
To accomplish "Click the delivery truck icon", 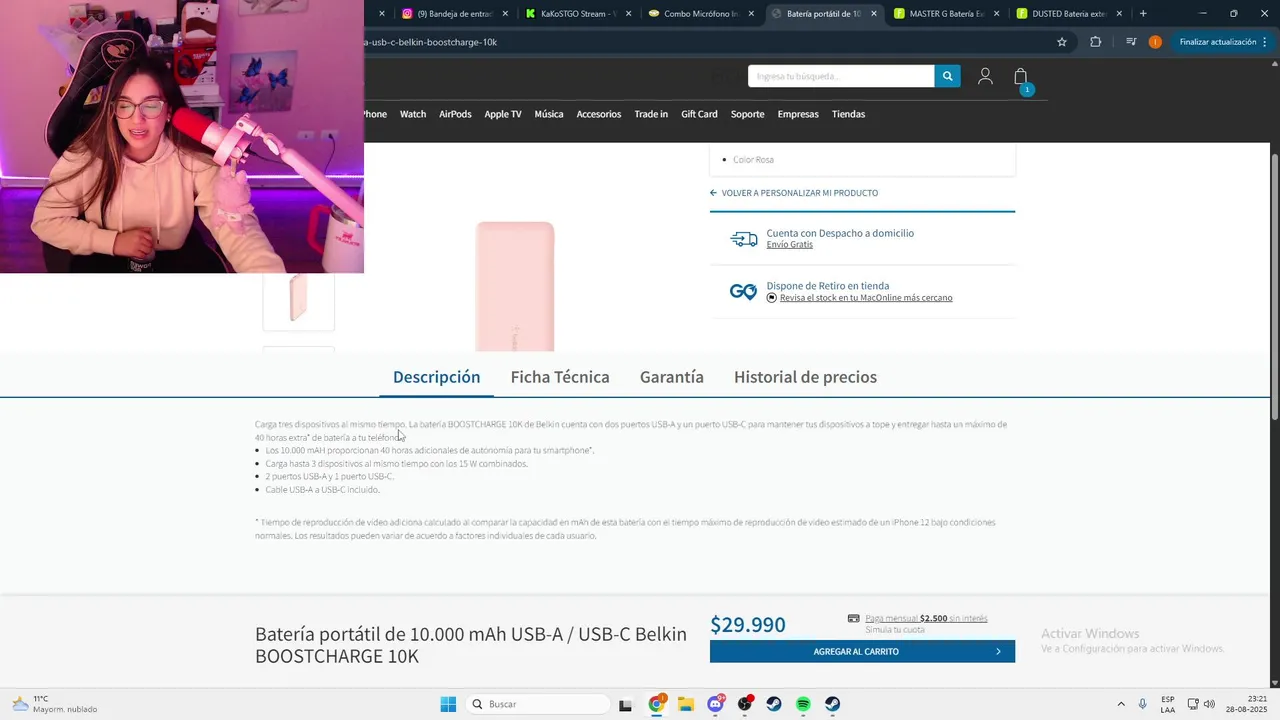I will pos(744,239).
